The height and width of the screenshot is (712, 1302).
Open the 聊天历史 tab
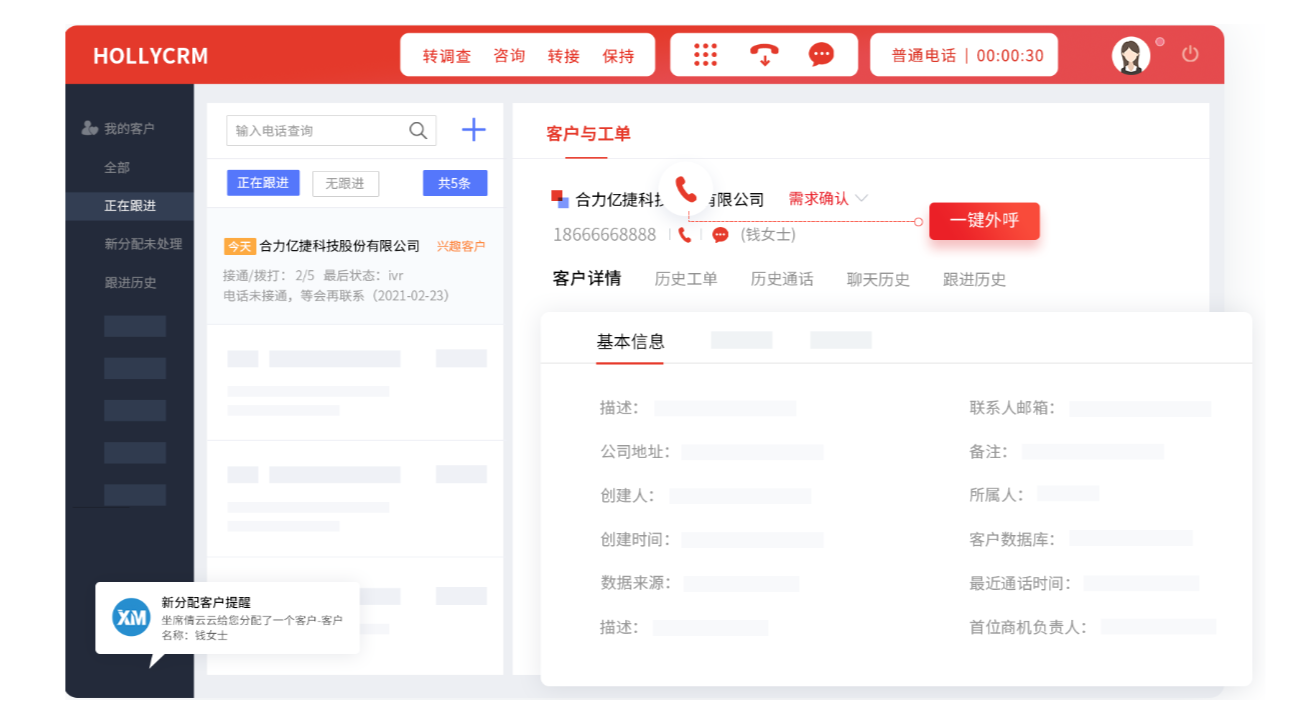878,280
